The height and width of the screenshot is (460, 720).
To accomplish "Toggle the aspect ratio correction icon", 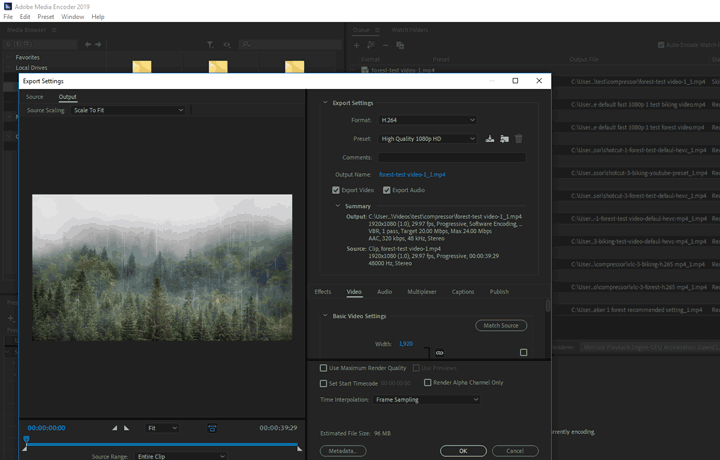I will click(x=212, y=428).
